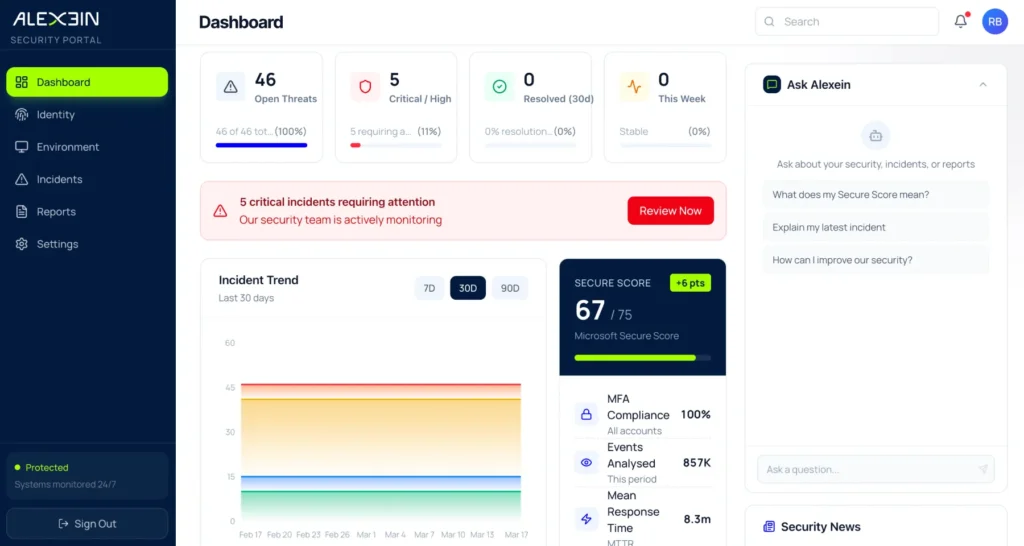
Task: Open the Reports page from sidebar
Action: 56,212
